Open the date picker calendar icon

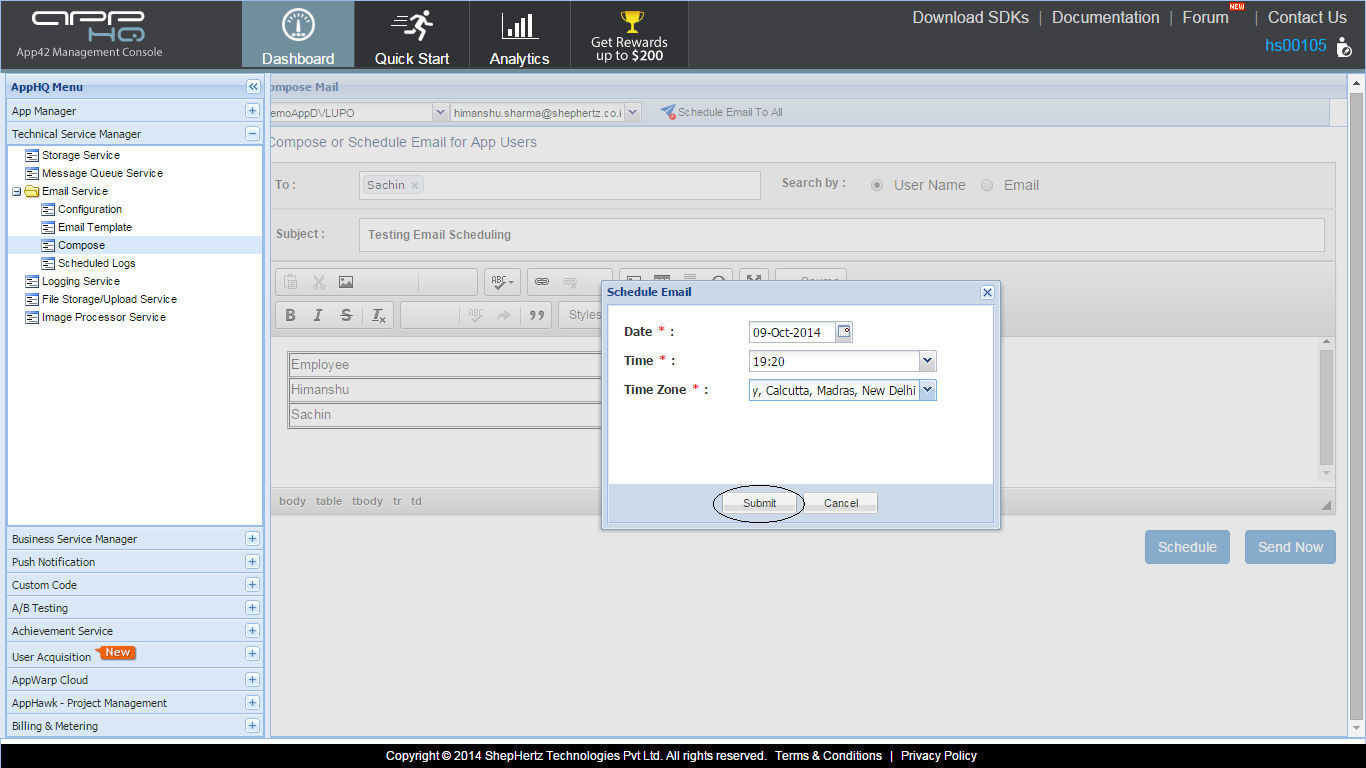(844, 332)
